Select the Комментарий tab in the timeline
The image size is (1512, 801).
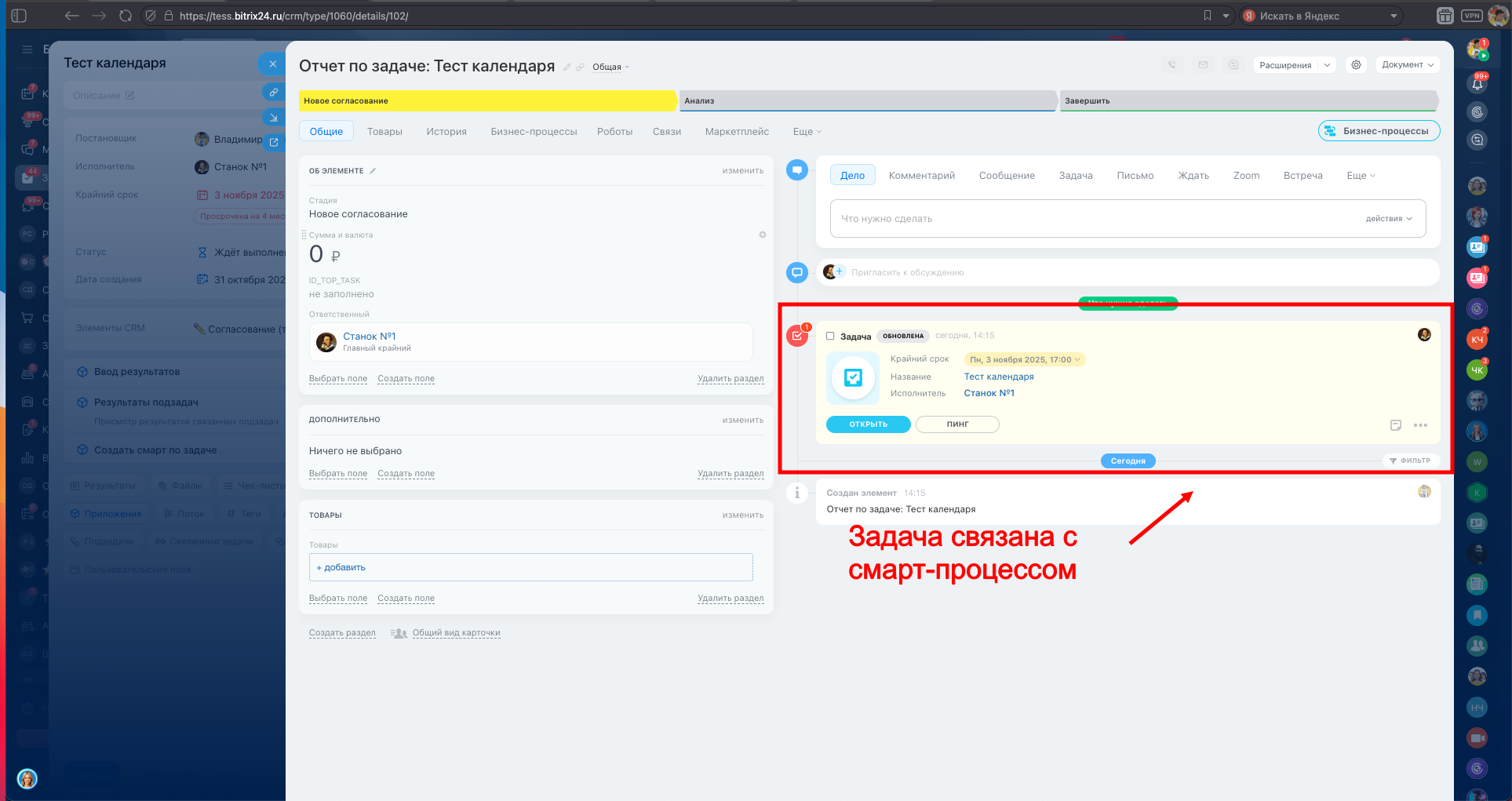point(921,176)
